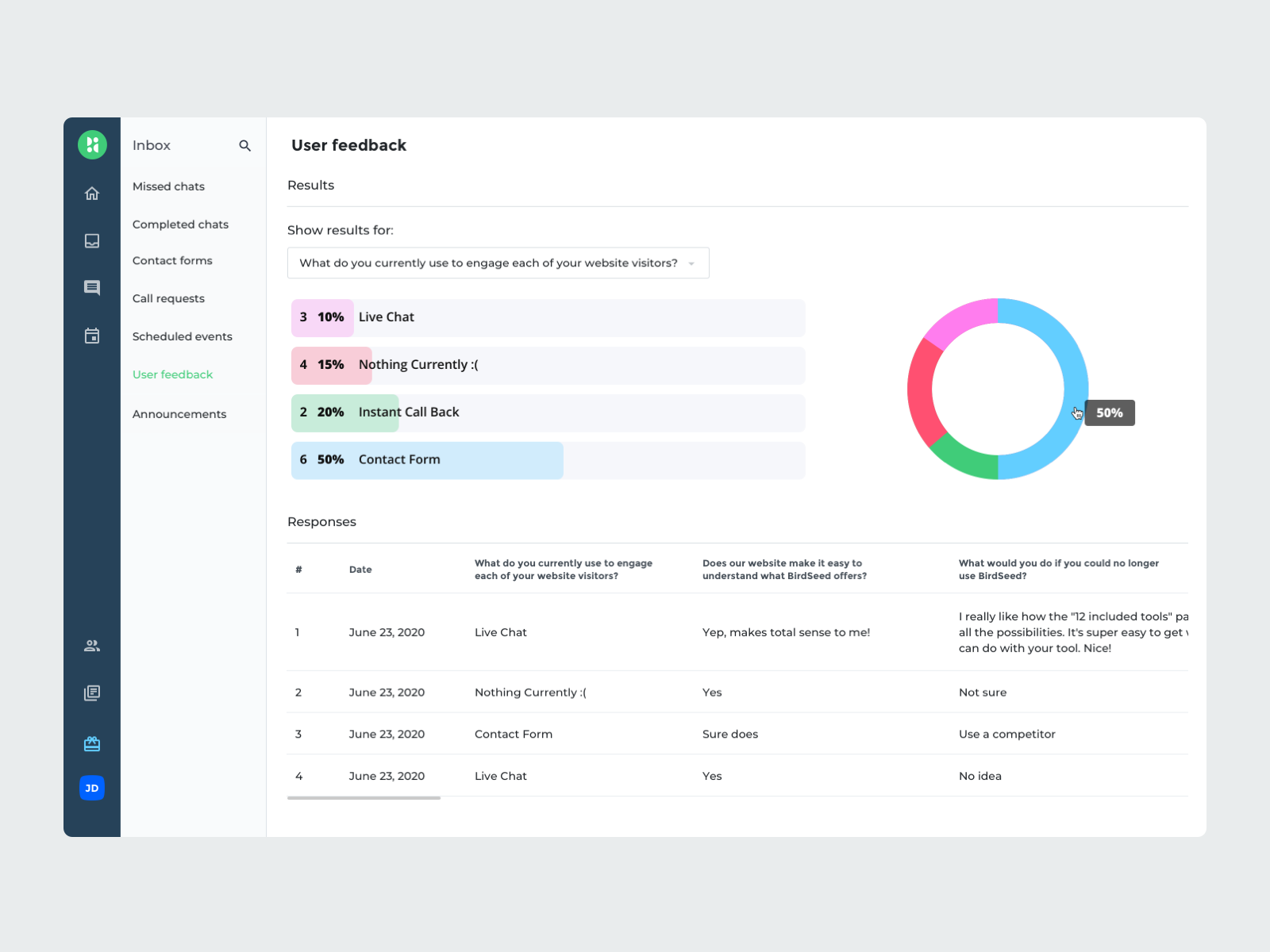Image resolution: width=1270 pixels, height=952 pixels.
Task: Switch to Completed chats section
Action: click(x=180, y=224)
